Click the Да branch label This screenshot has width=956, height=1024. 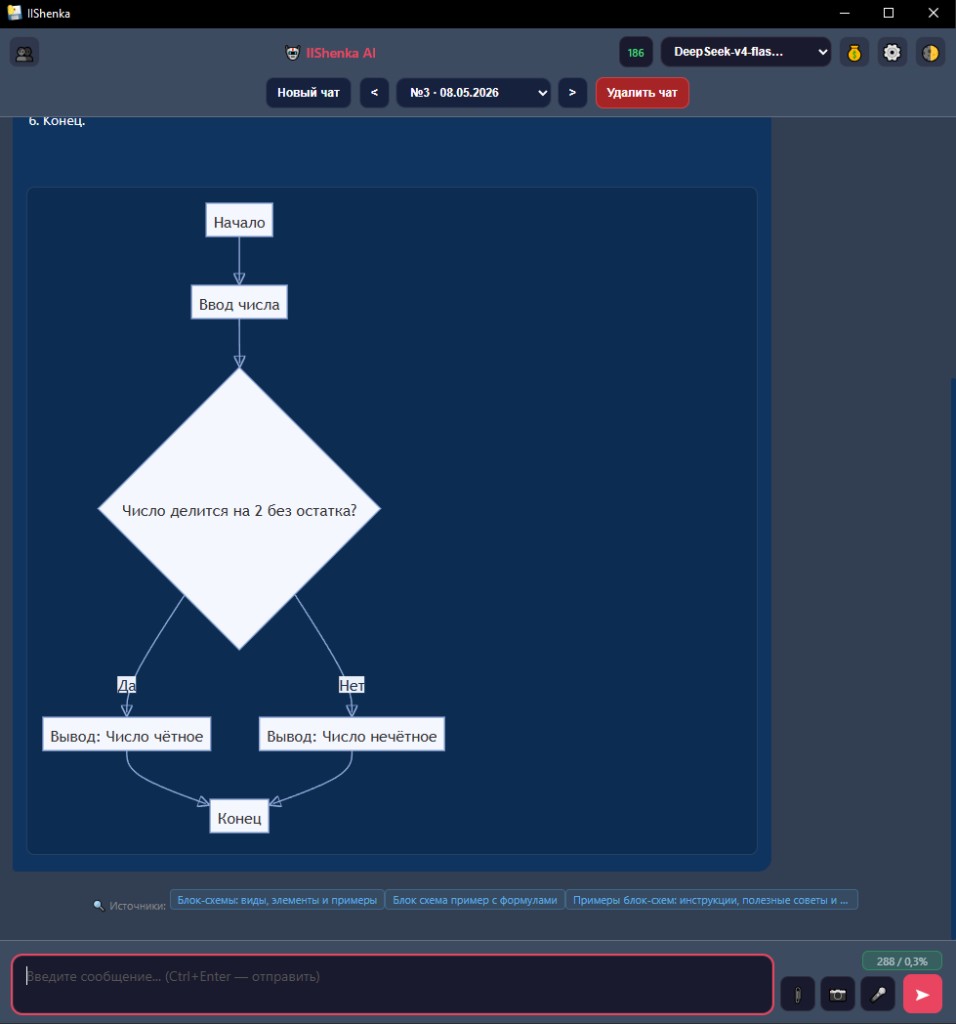pos(127,685)
